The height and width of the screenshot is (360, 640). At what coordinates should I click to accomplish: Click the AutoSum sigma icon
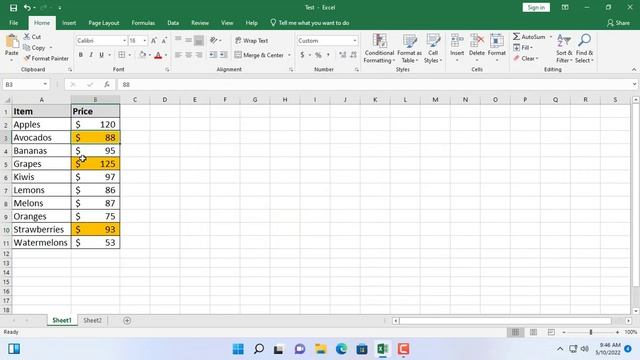(516, 37)
